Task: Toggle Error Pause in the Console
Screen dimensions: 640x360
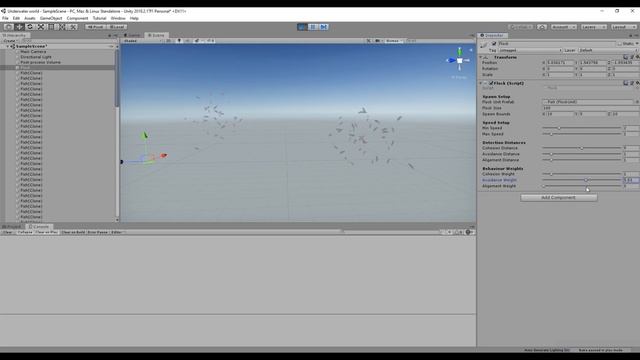Action: (98, 232)
